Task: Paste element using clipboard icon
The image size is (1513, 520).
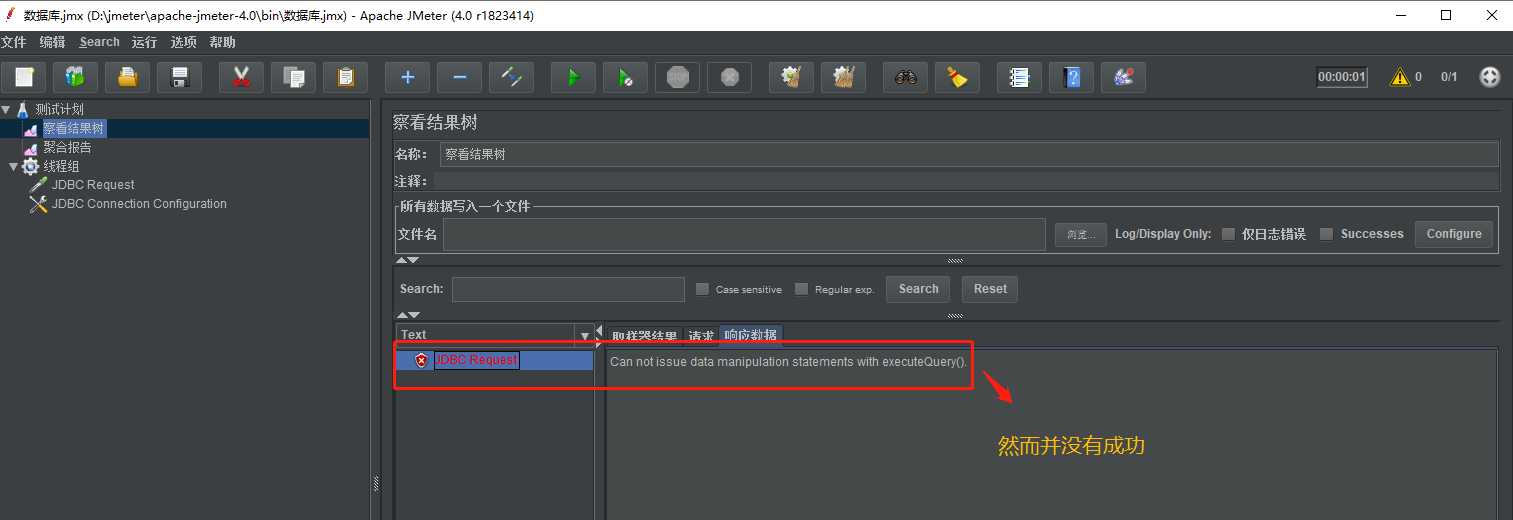Action: (x=346, y=77)
